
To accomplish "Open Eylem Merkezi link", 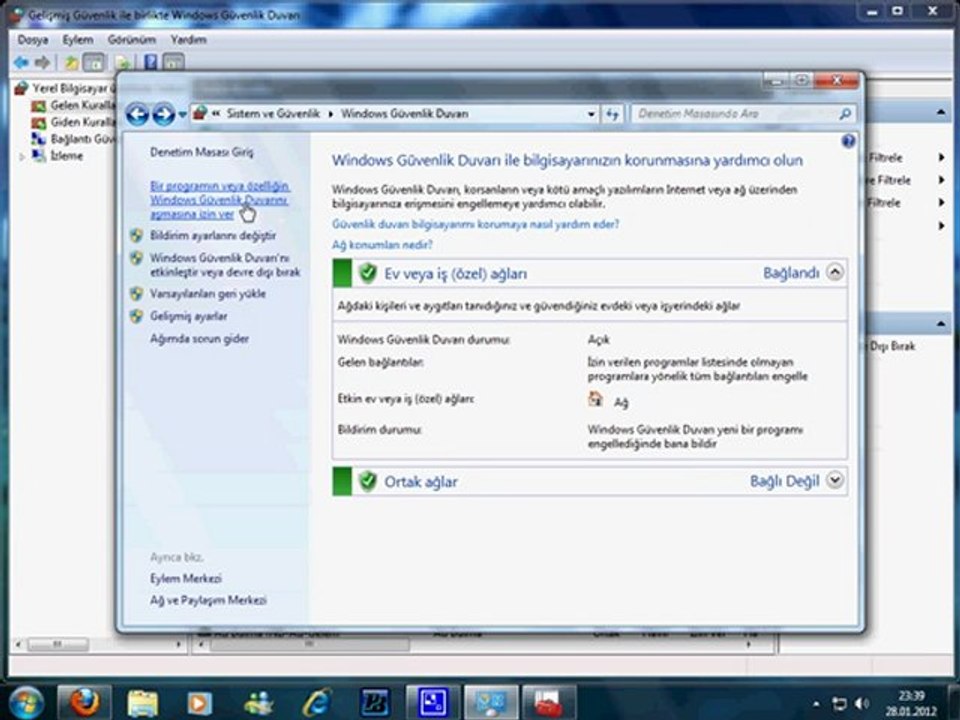I will click(186, 579).
